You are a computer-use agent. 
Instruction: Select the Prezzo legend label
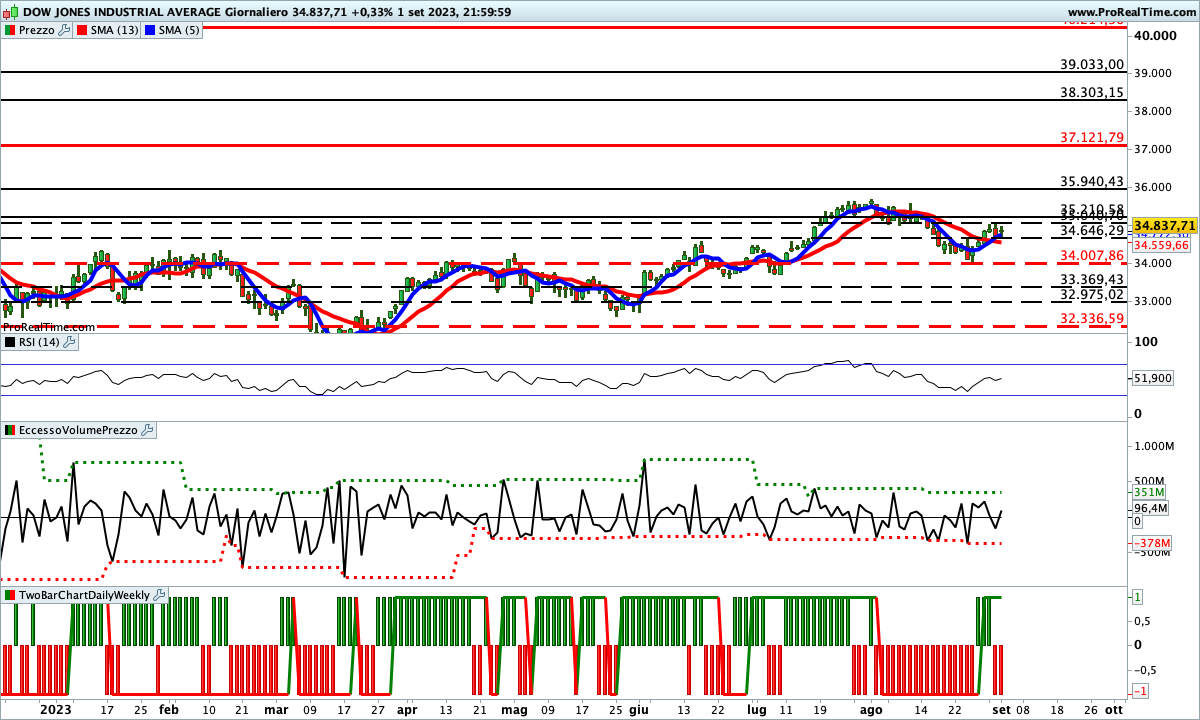coord(37,30)
